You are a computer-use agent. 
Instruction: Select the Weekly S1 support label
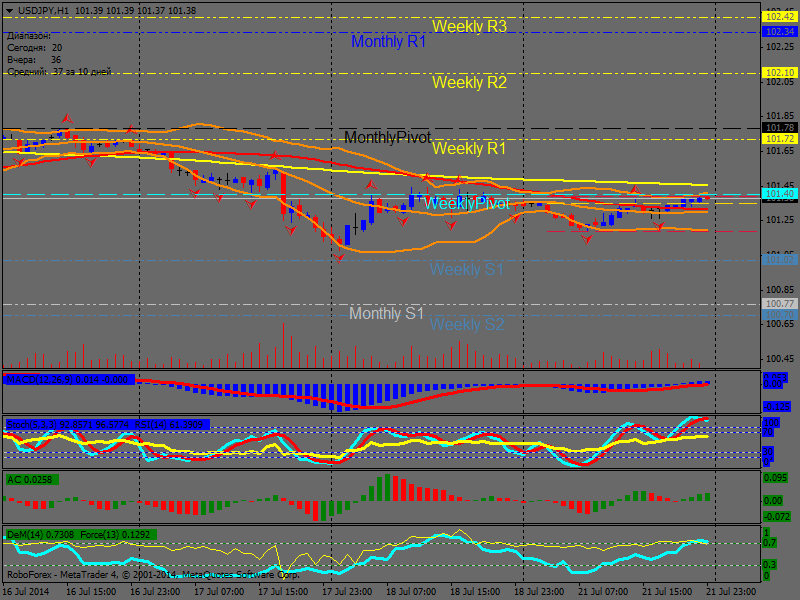coord(466,270)
